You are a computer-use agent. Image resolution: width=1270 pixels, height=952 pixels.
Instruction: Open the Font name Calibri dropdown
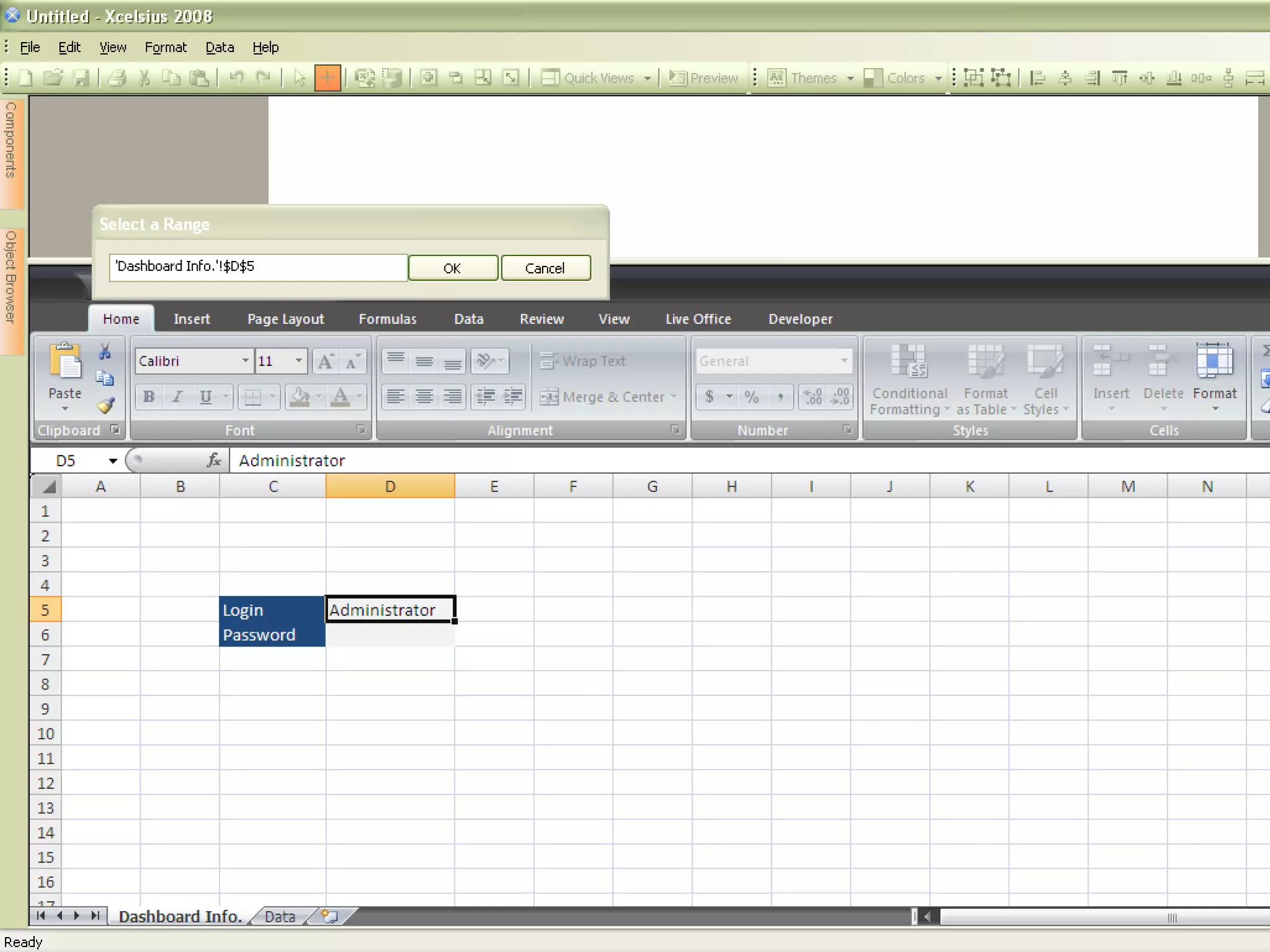click(246, 361)
